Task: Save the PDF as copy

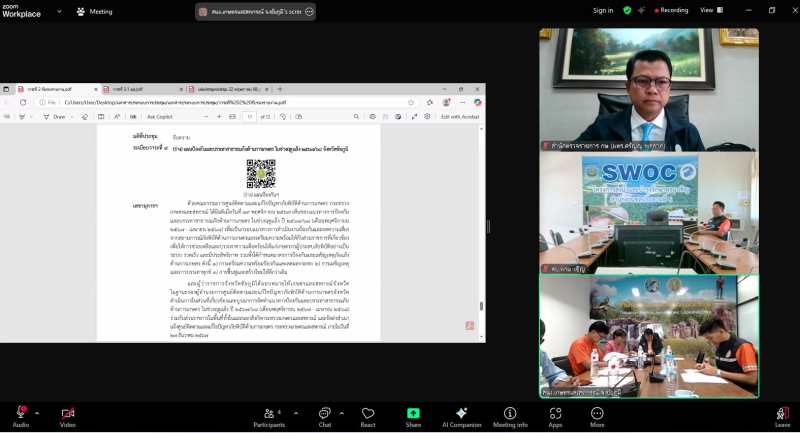Action: point(398,117)
